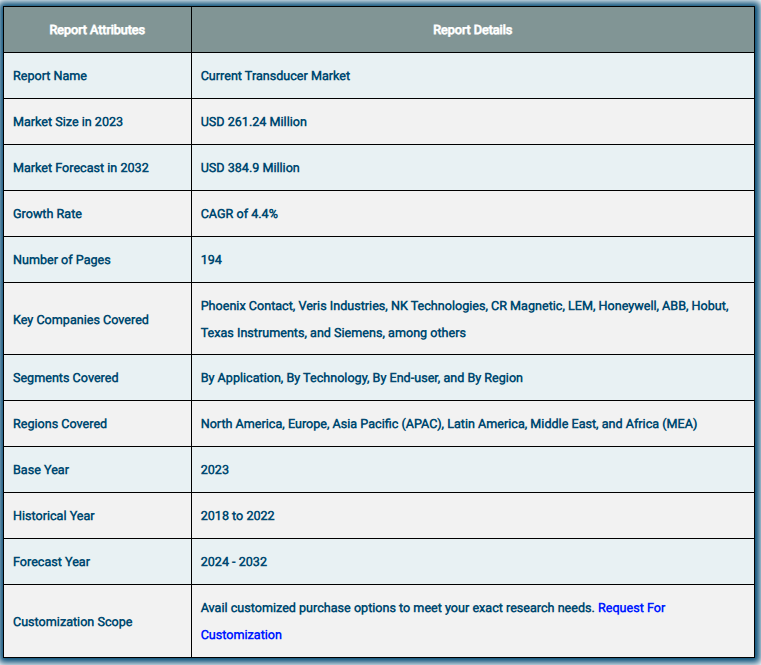Click the Report Name row label
Screen dimensions: 761x665
click(x=50, y=76)
